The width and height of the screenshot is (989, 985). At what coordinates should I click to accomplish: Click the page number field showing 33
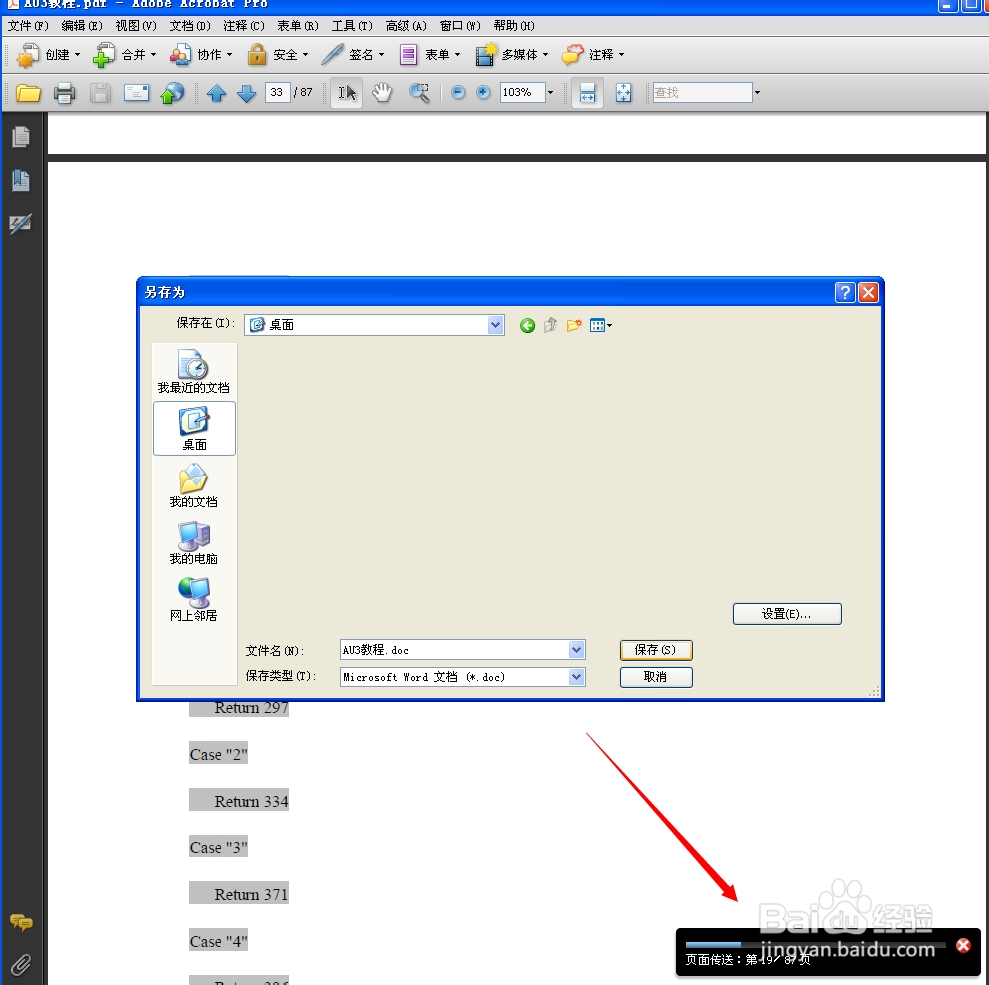[277, 93]
